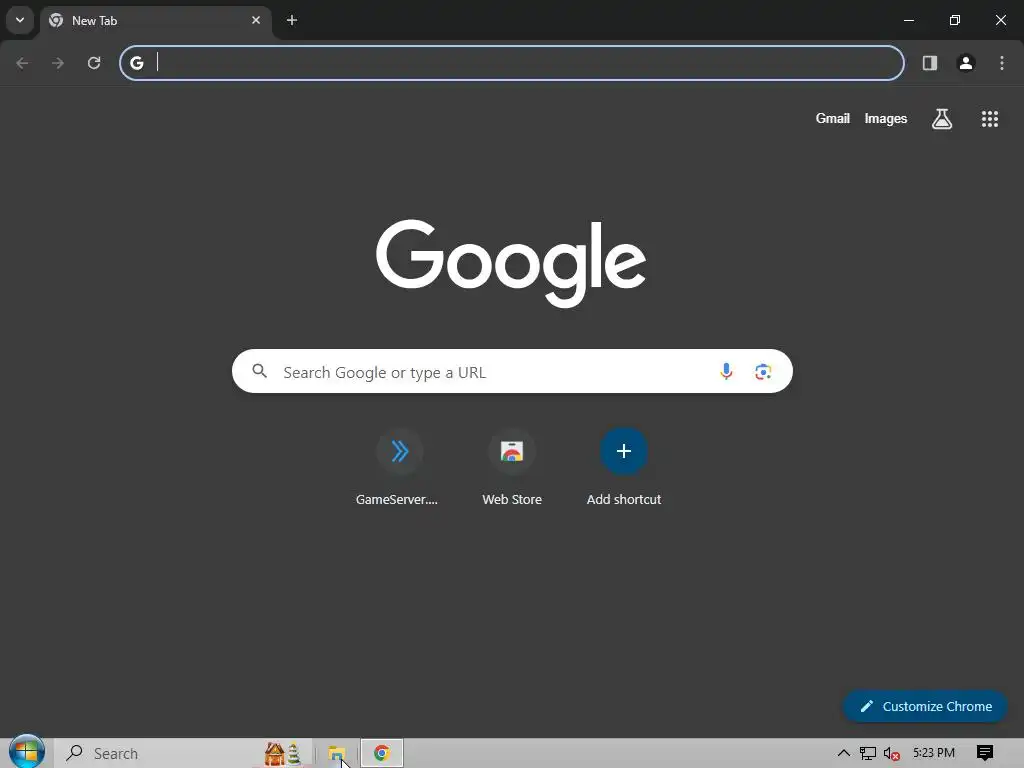Click the Google logo
Image resolution: width=1024 pixels, height=768 pixels.
(511, 263)
